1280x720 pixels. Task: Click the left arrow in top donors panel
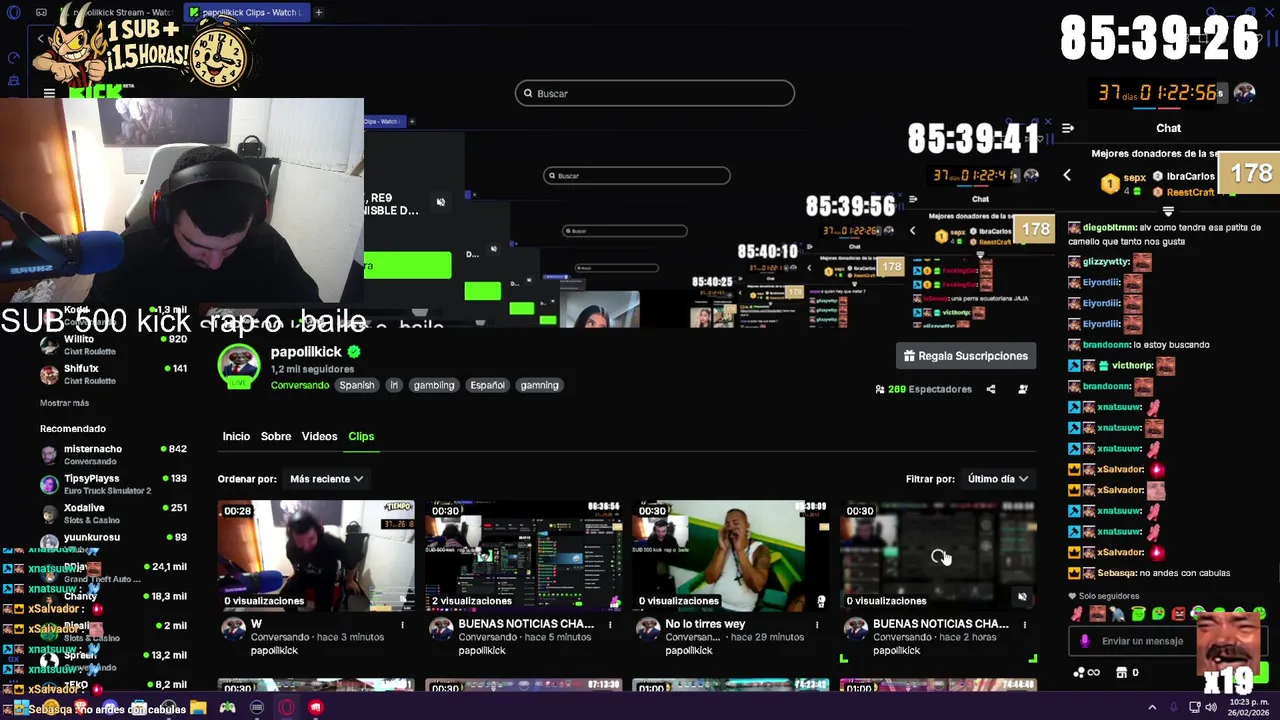pyautogui.click(x=1067, y=175)
